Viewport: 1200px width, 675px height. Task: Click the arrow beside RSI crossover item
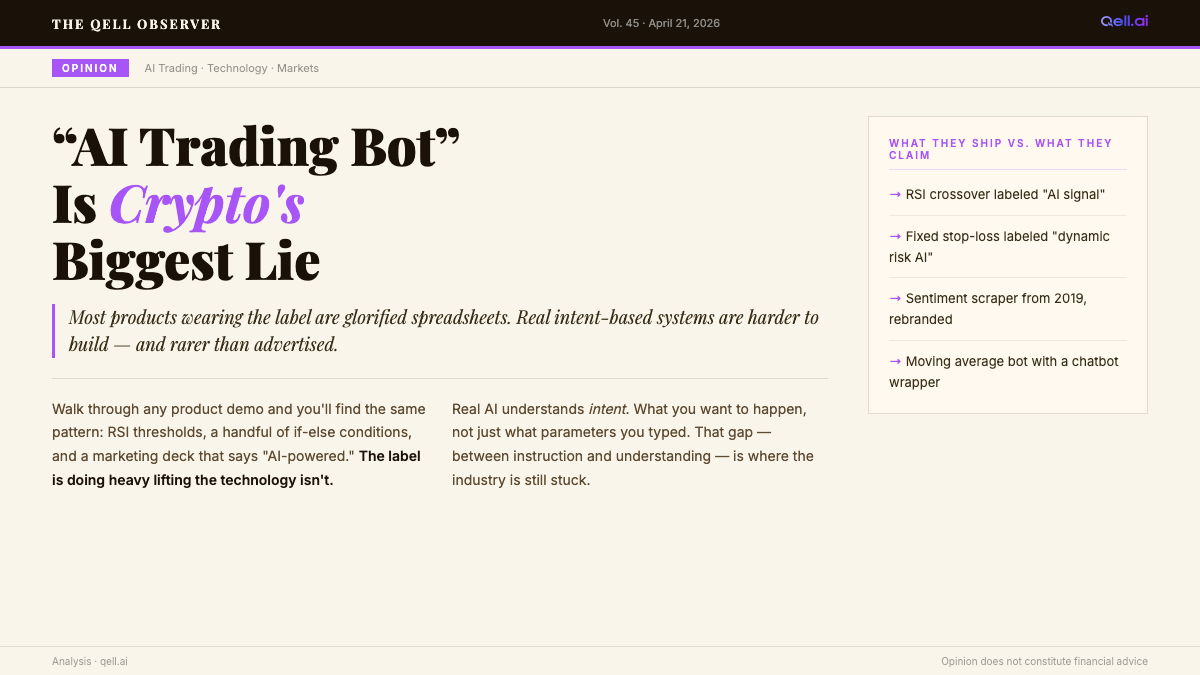895,194
